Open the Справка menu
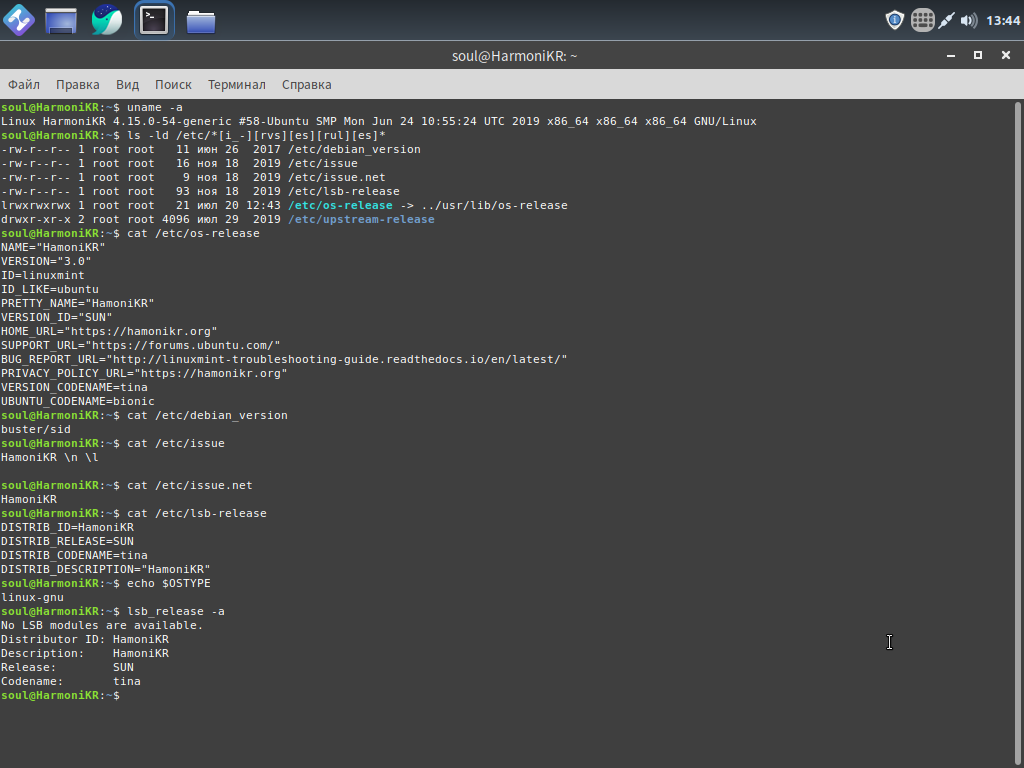Image resolution: width=1024 pixels, height=768 pixels. pyautogui.click(x=306, y=85)
